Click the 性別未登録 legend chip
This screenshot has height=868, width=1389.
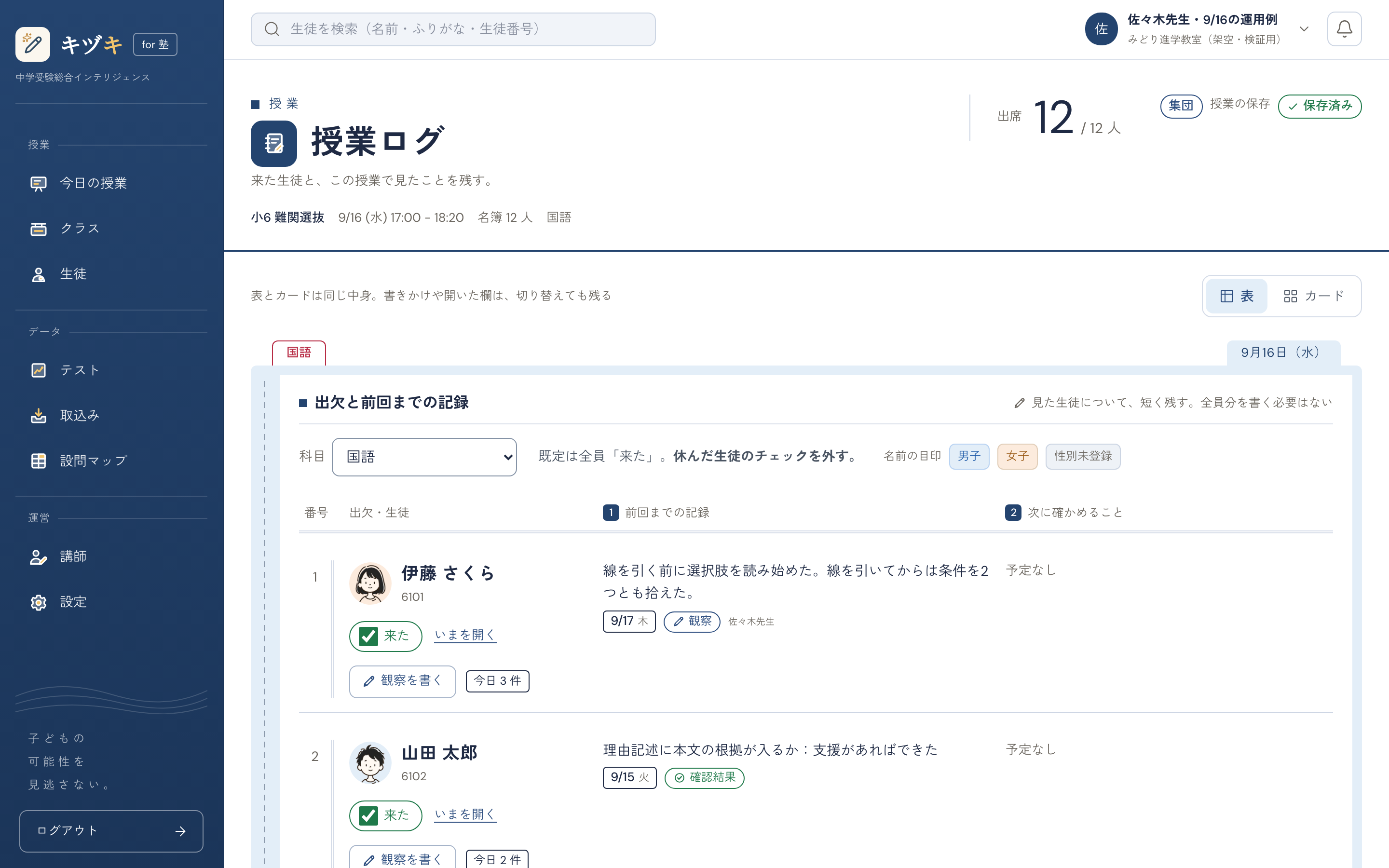(1082, 456)
